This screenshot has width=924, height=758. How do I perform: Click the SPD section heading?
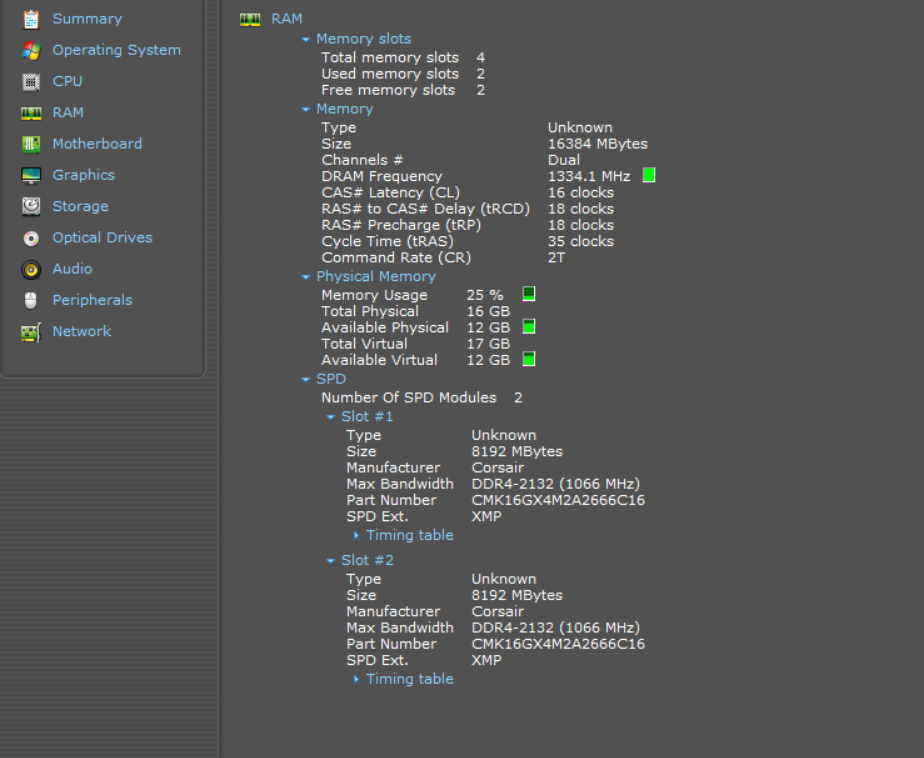(x=331, y=379)
